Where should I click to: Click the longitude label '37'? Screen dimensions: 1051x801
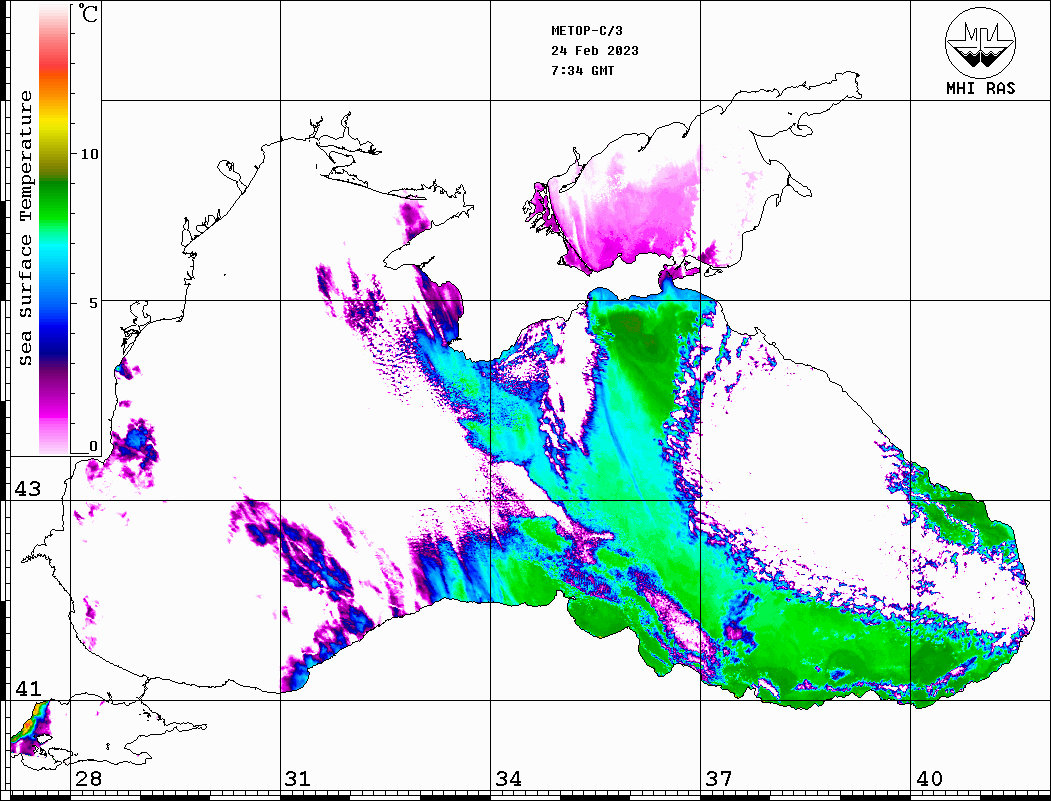[719, 778]
